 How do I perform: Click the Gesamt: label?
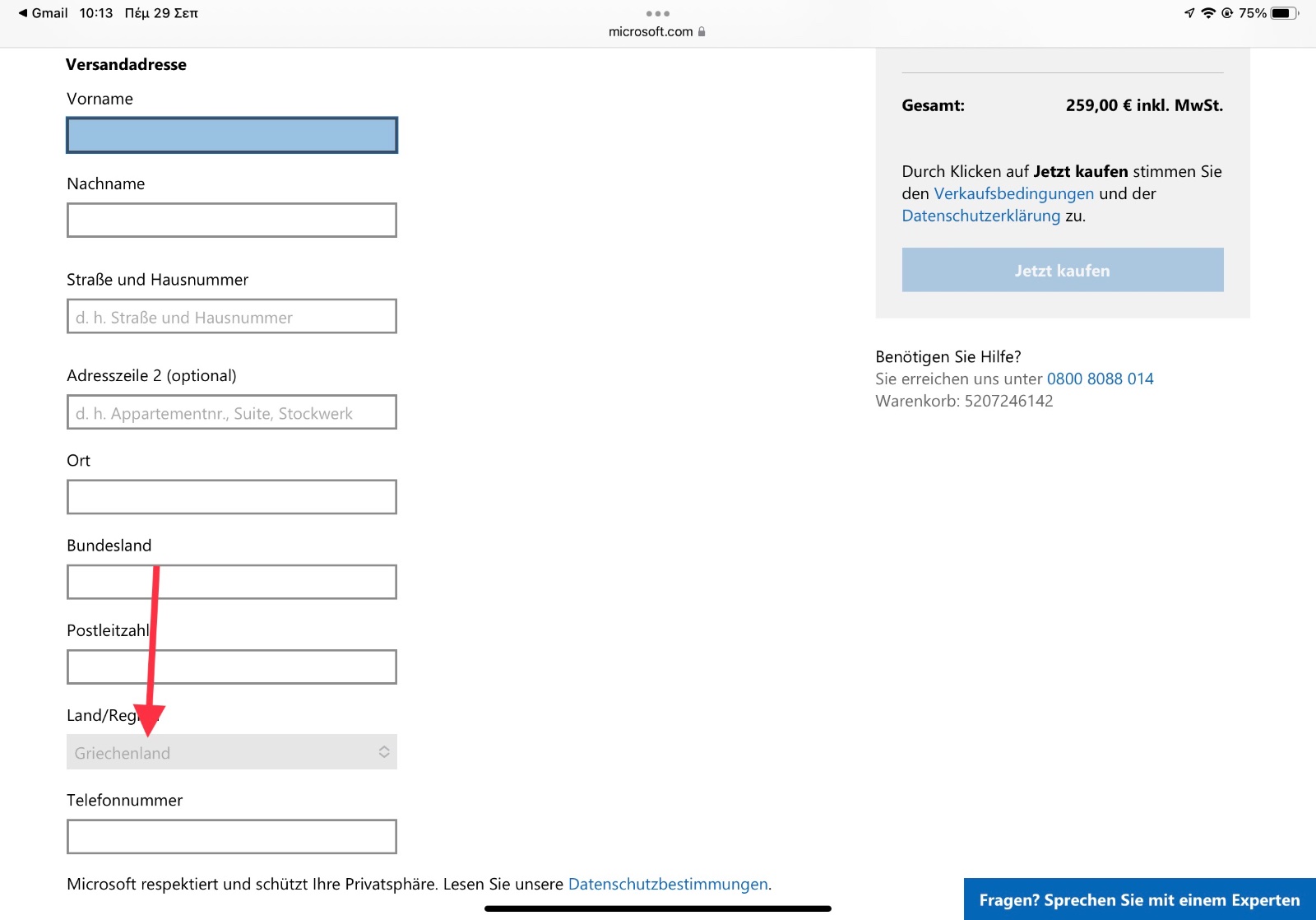pyautogui.click(x=934, y=105)
